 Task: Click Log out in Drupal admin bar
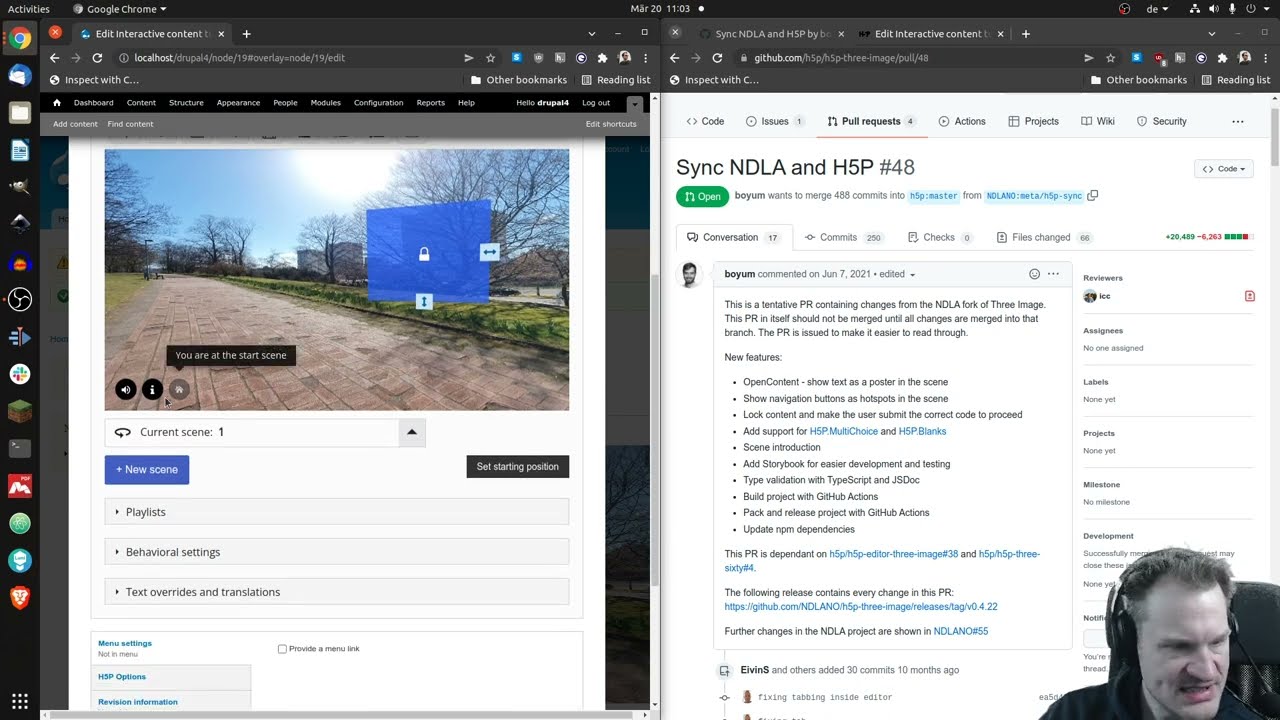coord(596,103)
